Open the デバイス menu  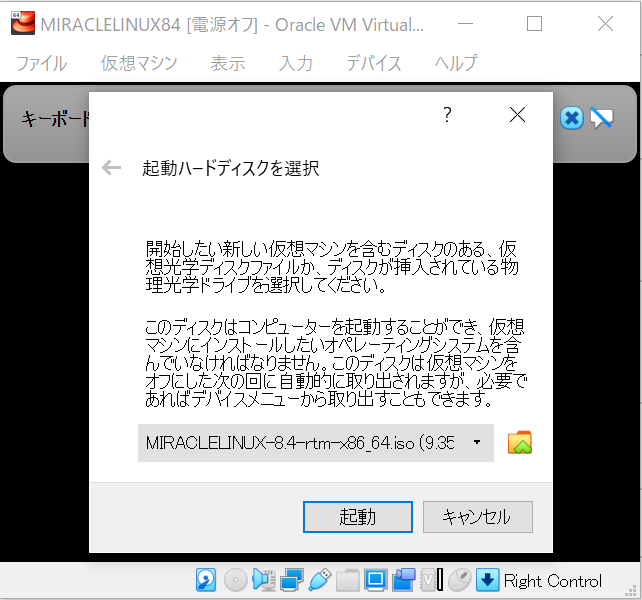tap(373, 63)
